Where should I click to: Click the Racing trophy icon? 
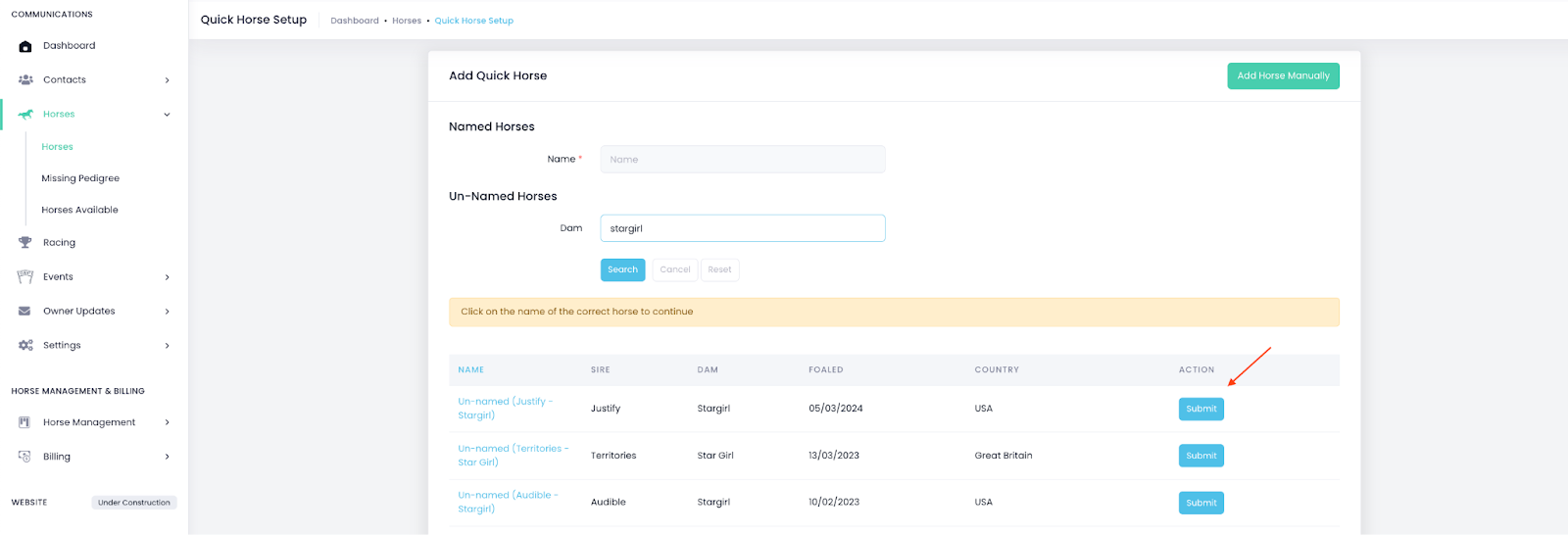tap(25, 243)
